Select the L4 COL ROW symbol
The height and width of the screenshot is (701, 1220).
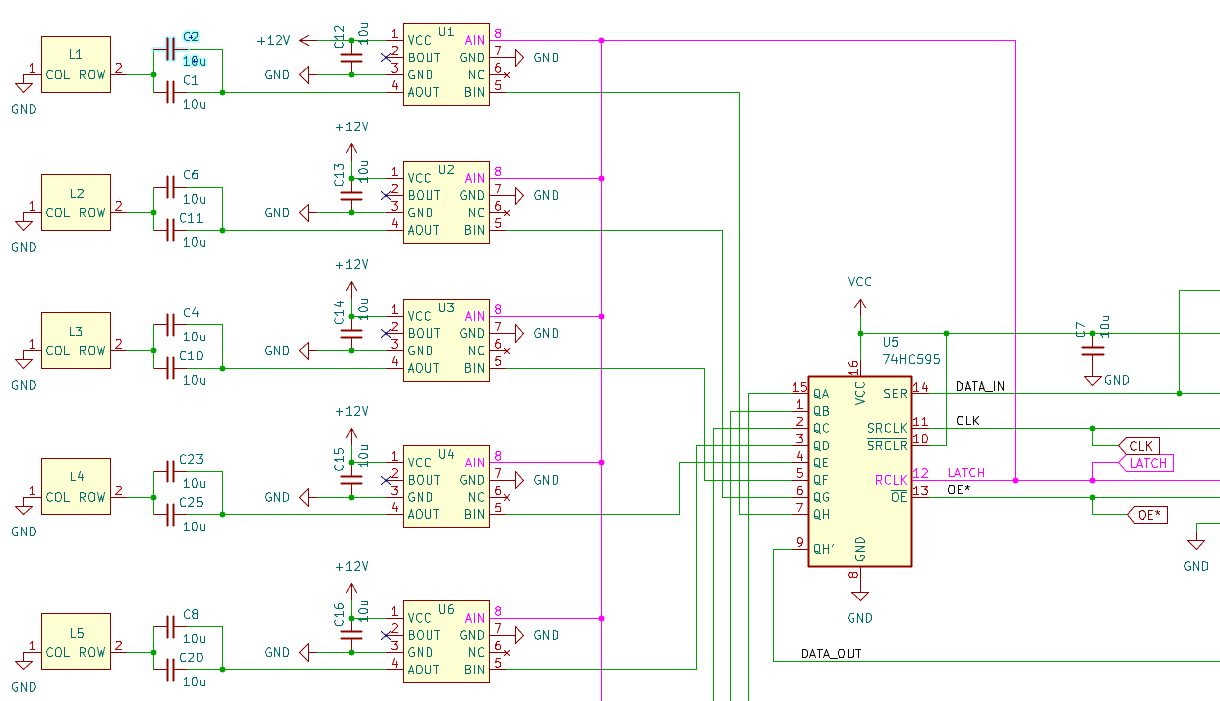coord(76,487)
